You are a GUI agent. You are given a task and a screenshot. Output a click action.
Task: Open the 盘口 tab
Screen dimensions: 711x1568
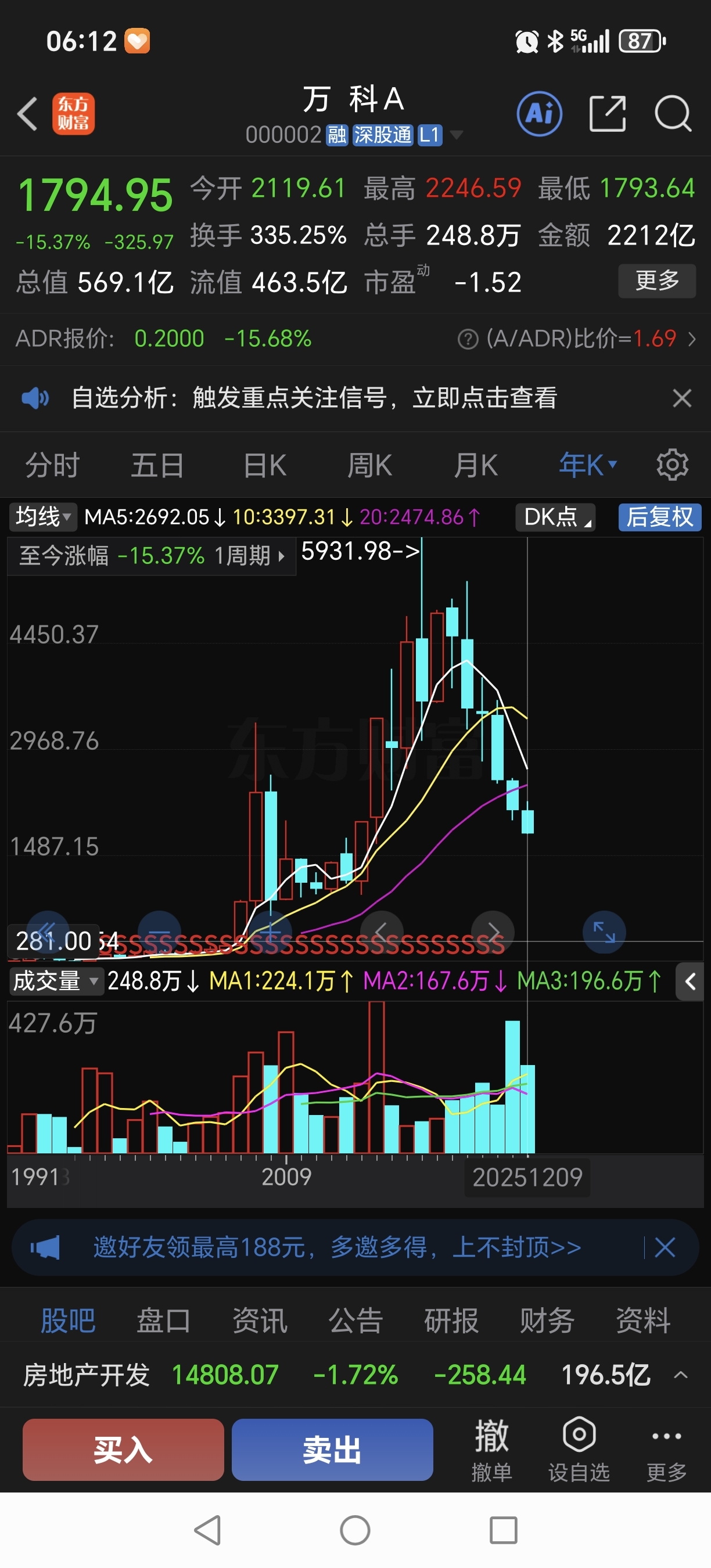coord(163,1320)
